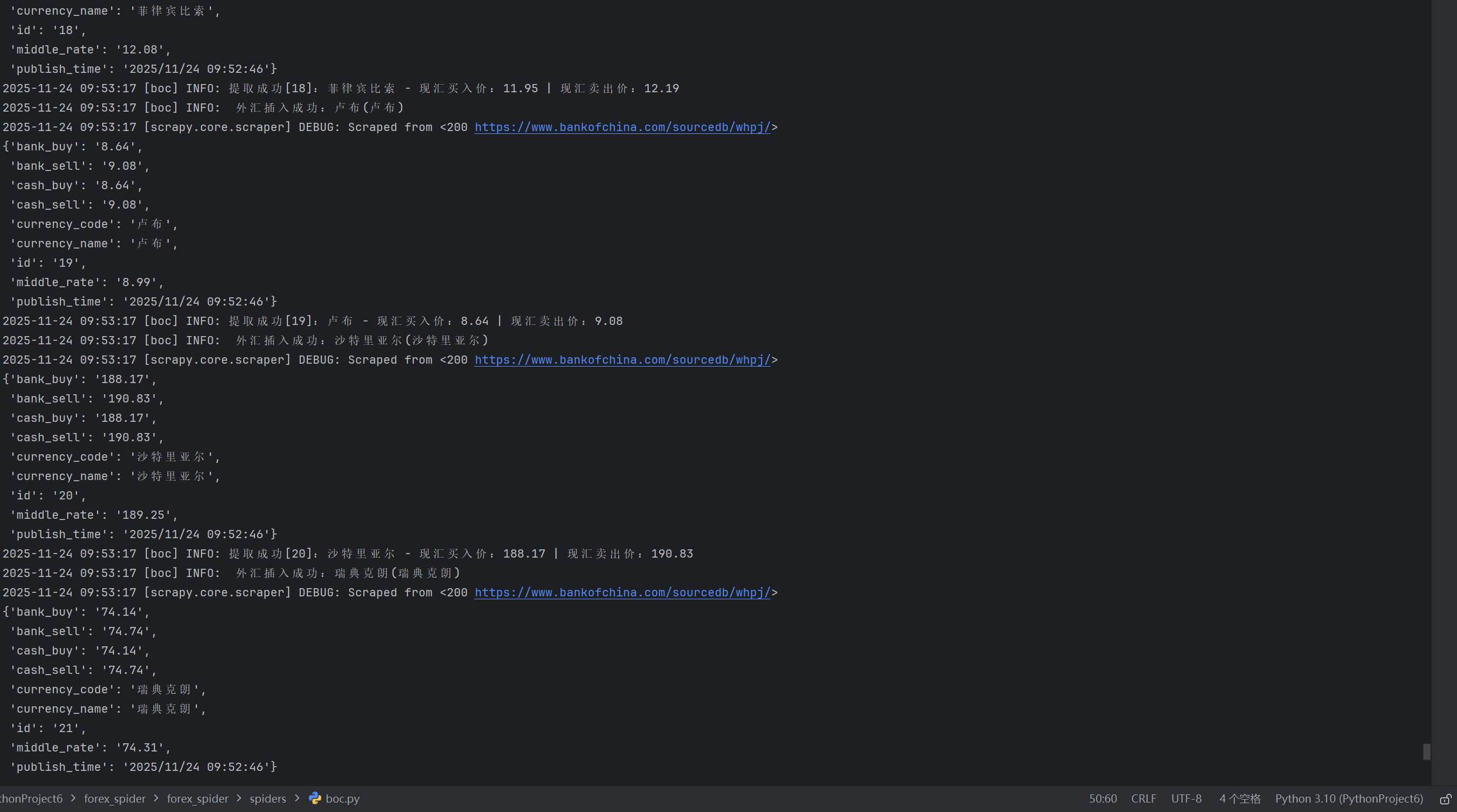Open bankofchina link above bank_buy 74.14
This screenshot has width=1457, height=812.
[x=622, y=592]
